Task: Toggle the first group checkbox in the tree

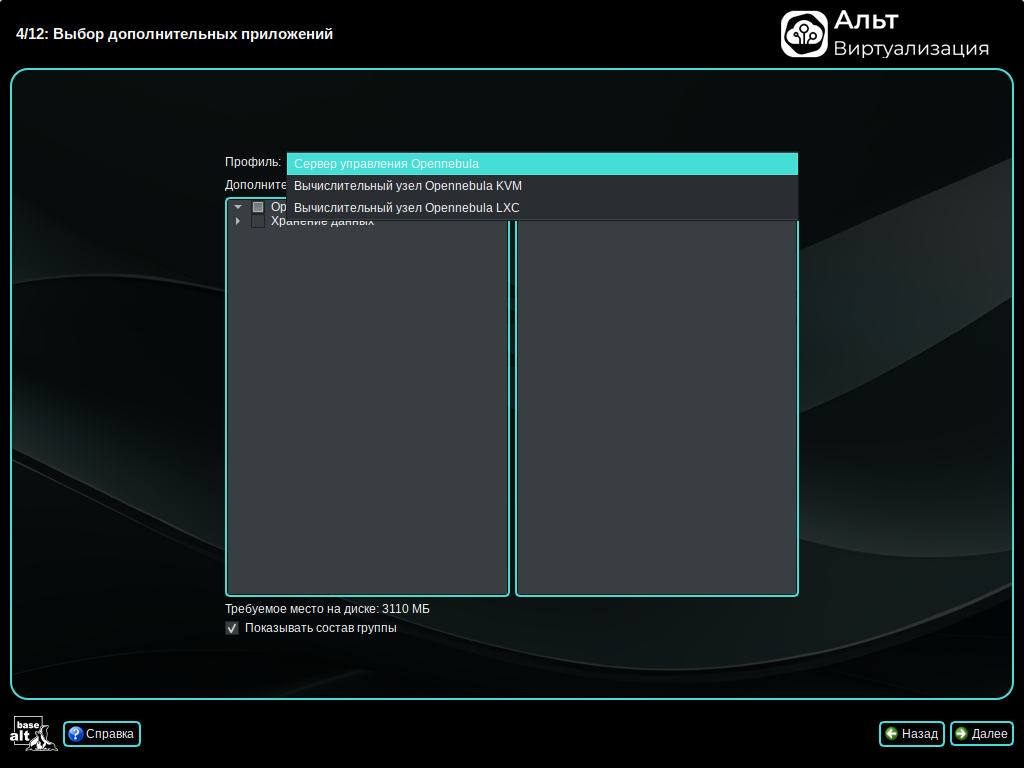Action: coord(258,207)
